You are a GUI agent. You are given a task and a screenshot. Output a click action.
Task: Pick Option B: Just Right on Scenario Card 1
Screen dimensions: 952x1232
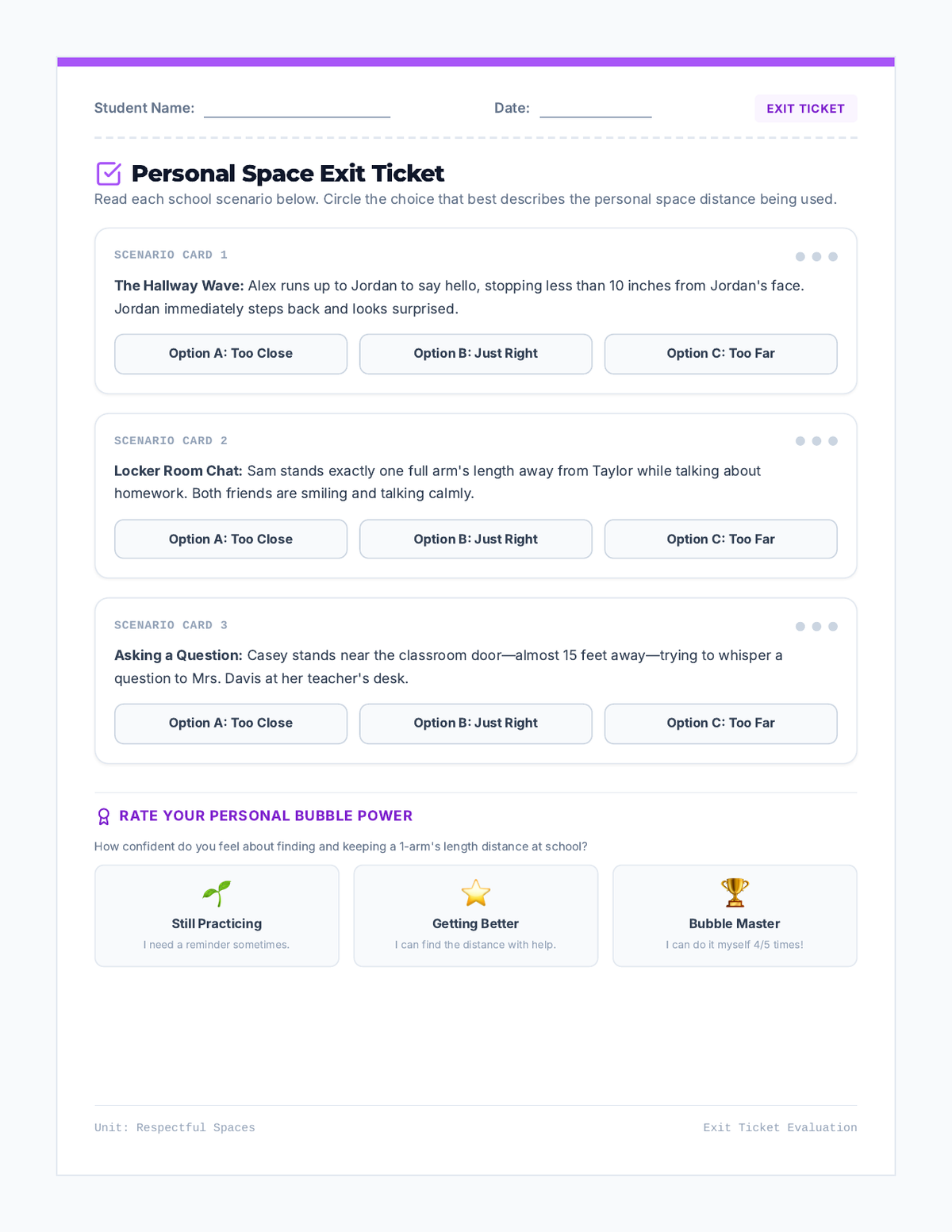coord(476,354)
